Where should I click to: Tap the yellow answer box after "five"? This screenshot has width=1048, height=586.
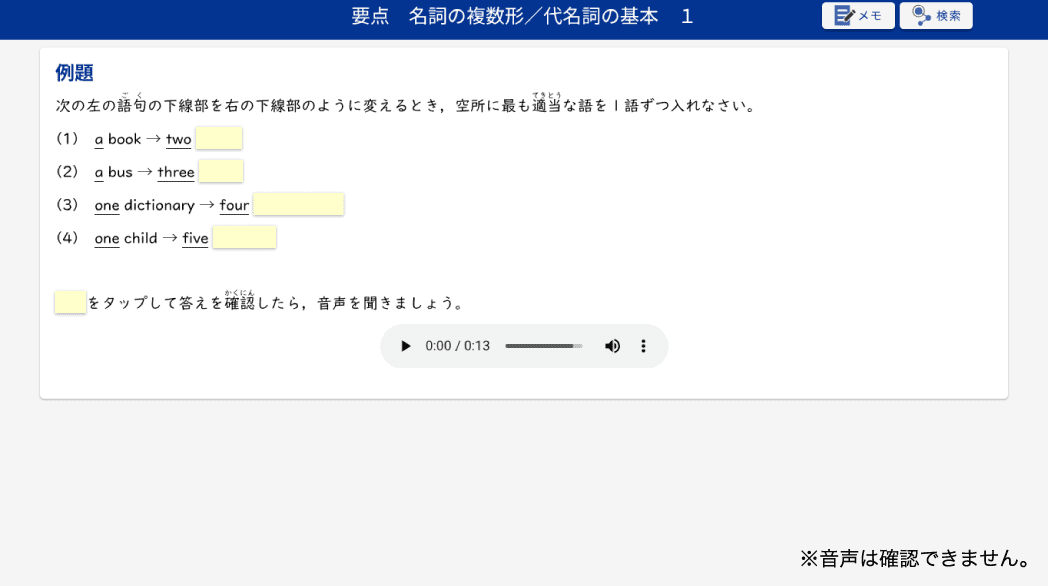pos(244,238)
